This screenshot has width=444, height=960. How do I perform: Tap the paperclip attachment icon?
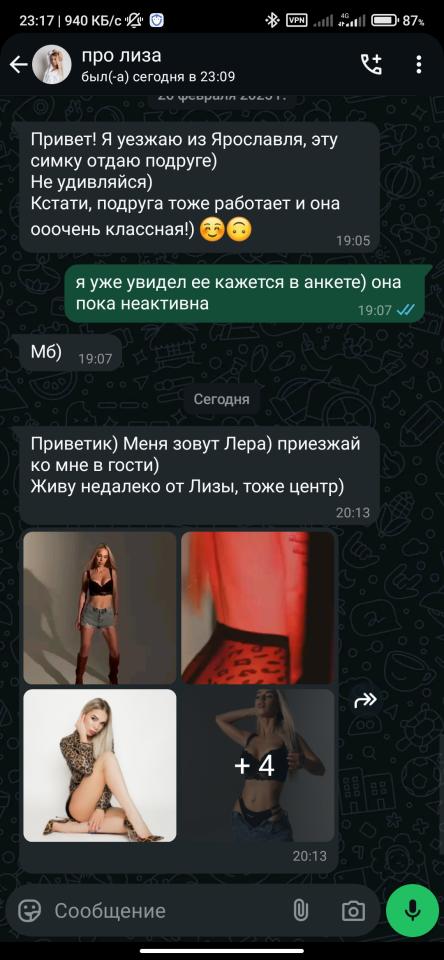pos(300,910)
